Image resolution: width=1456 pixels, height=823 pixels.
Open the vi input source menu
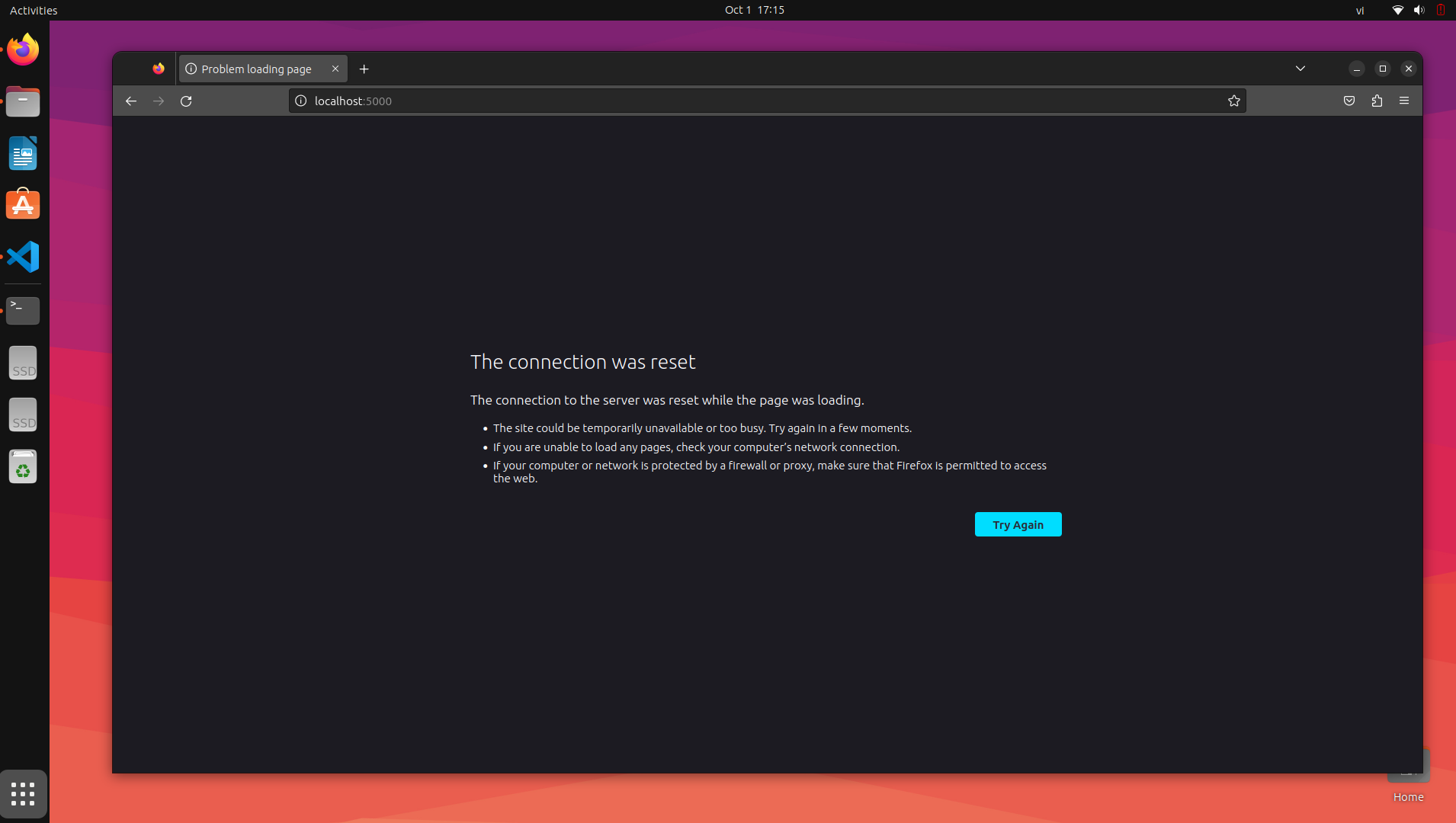click(x=1359, y=10)
